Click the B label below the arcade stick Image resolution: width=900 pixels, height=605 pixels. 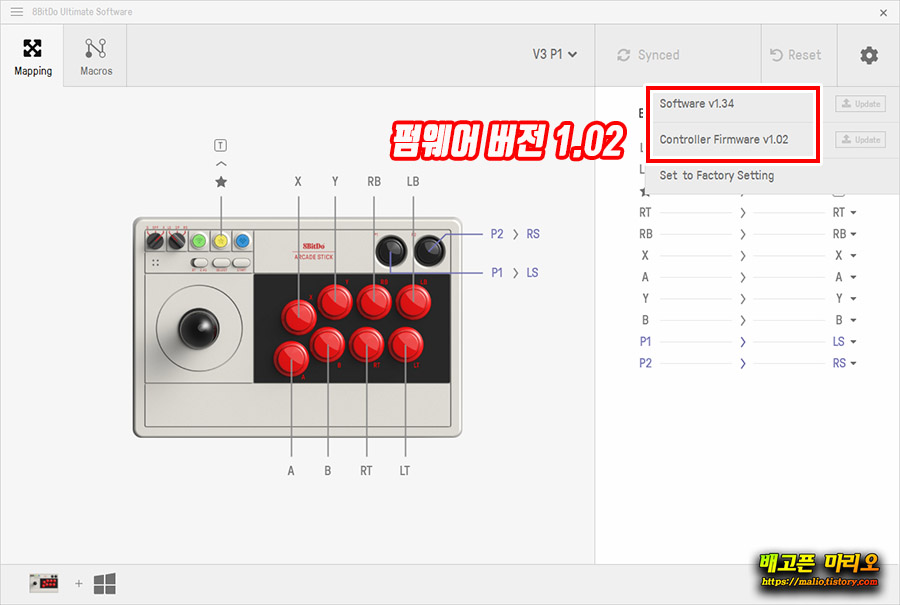coord(328,471)
